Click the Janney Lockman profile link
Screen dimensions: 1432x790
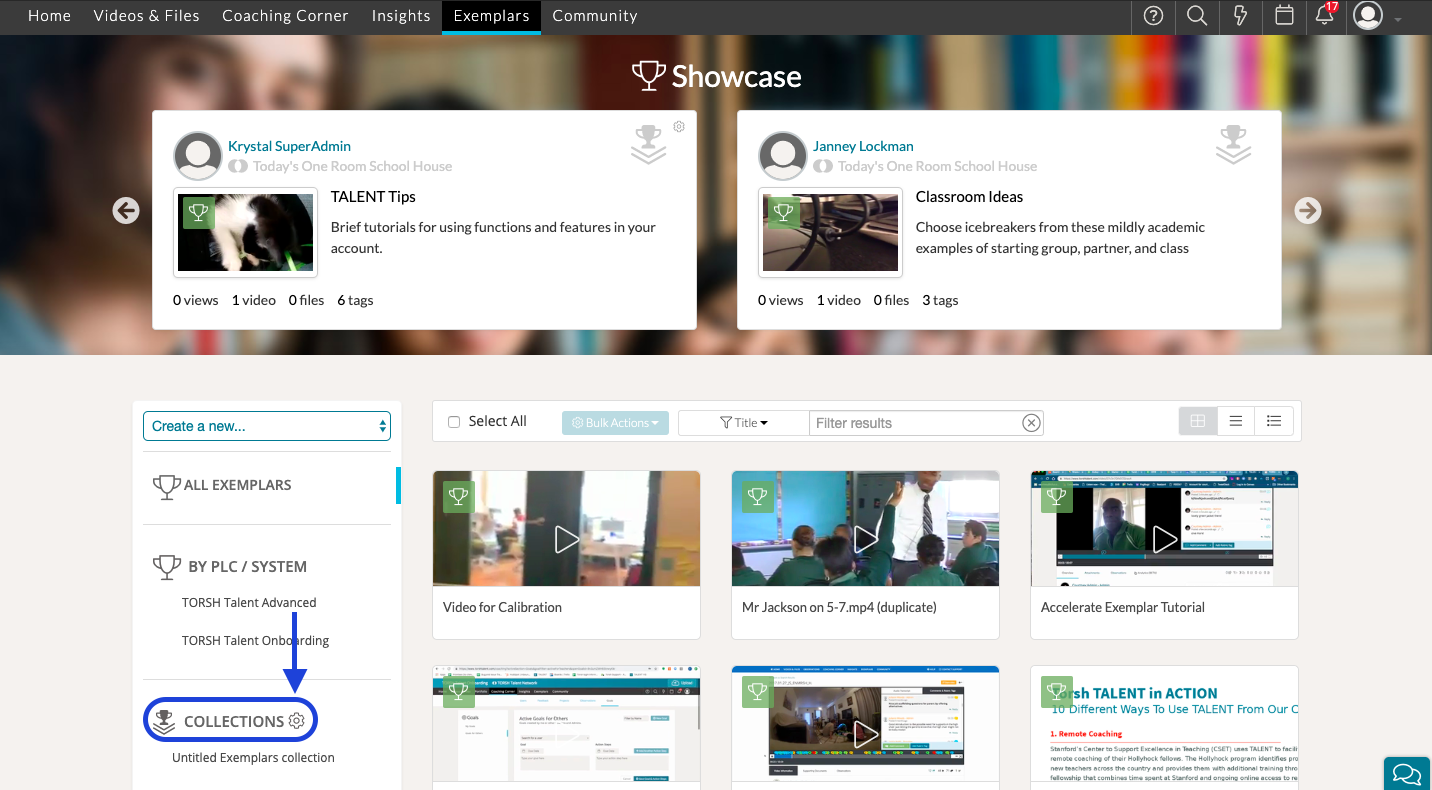(x=862, y=145)
